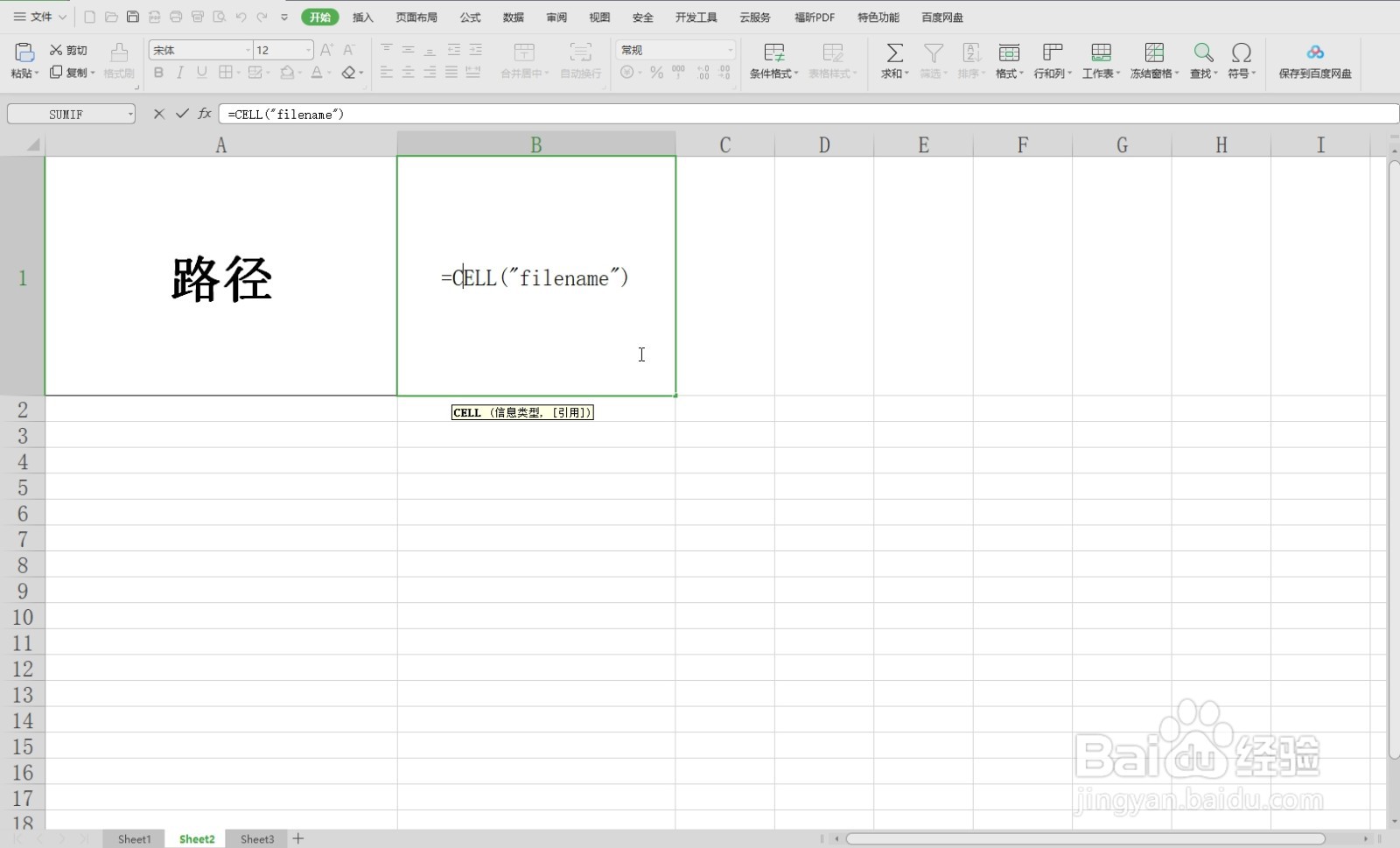Switch to Sheet3 tab
This screenshot has height=848, width=1400.
click(x=257, y=838)
